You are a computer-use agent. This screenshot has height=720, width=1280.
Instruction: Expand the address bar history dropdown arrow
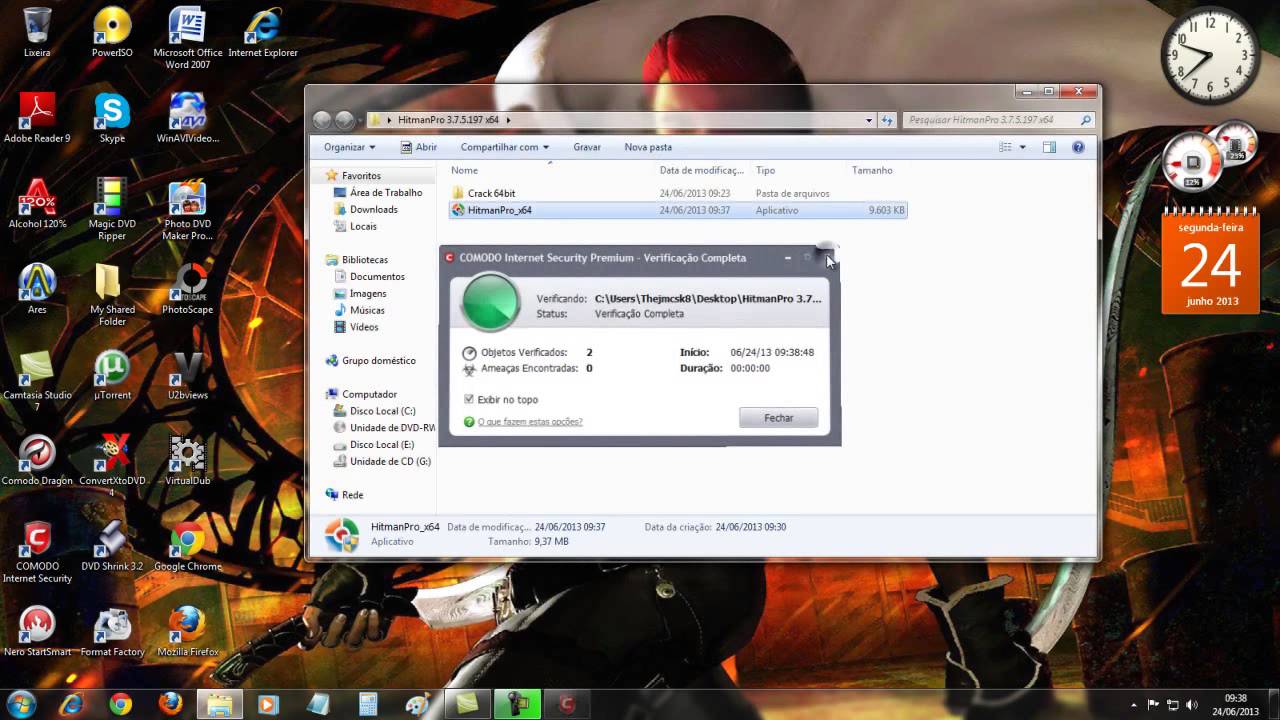click(x=869, y=120)
